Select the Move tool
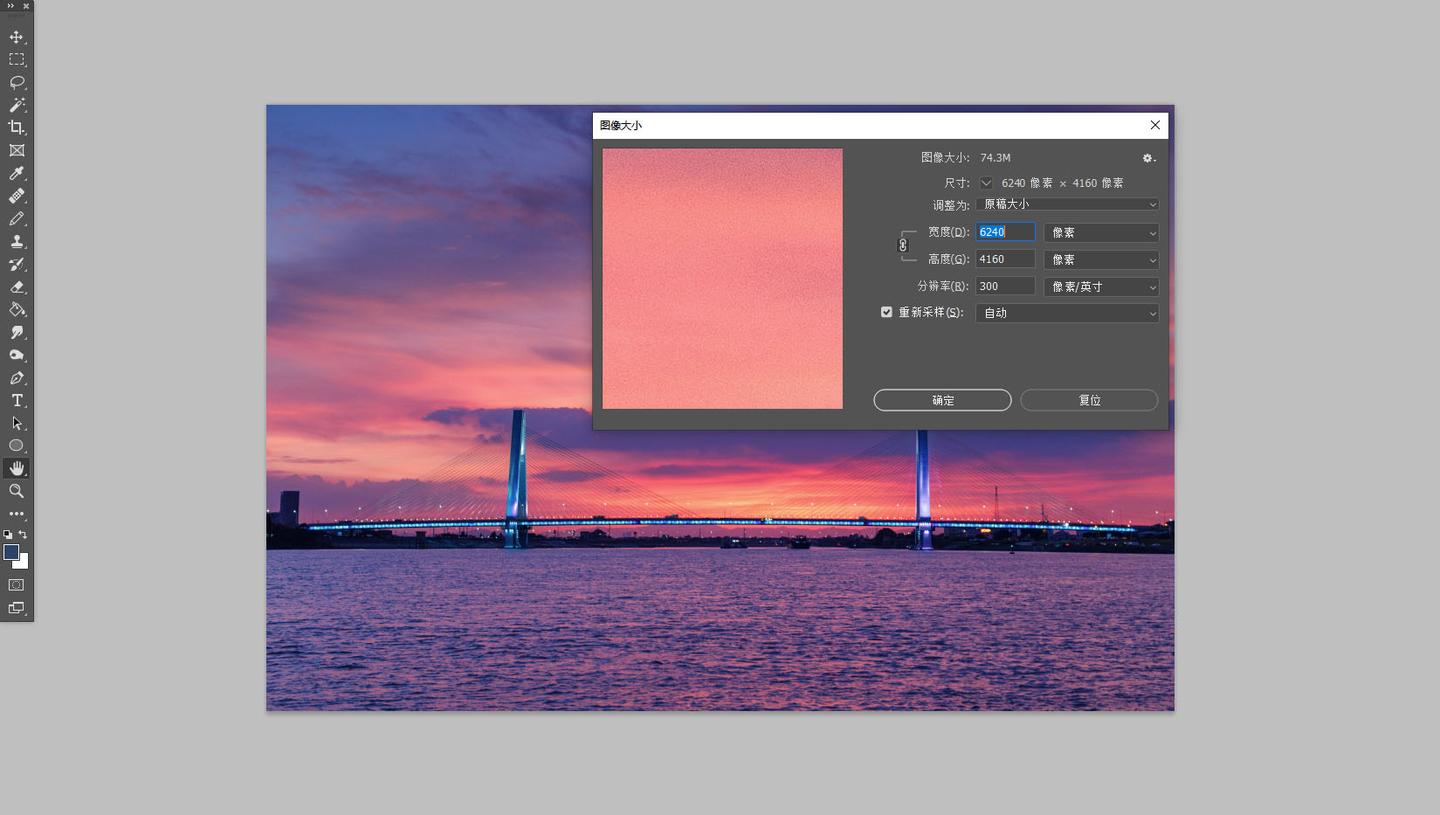1440x815 pixels. tap(16, 37)
